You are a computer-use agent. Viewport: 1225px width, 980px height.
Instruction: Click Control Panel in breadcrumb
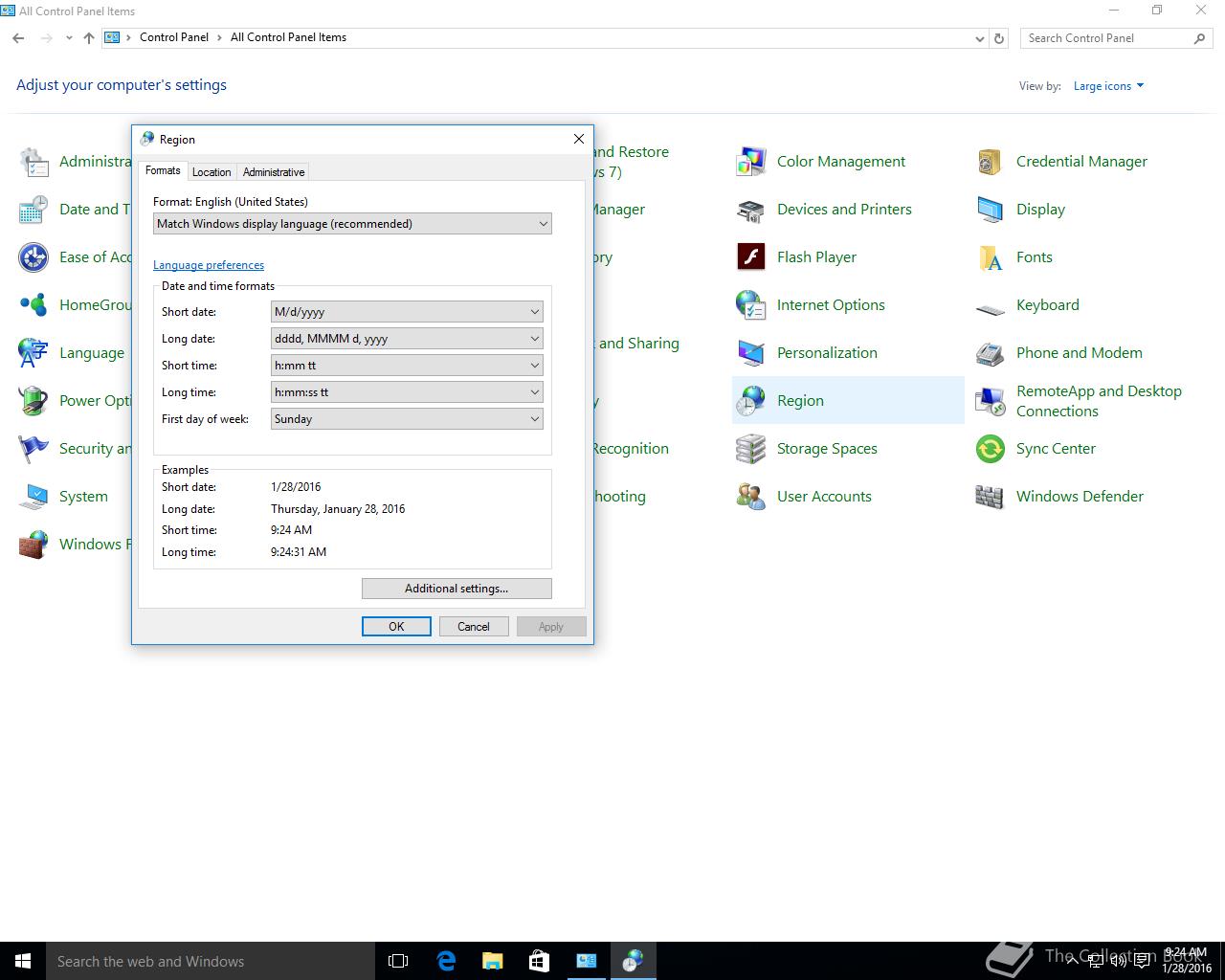click(x=174, y=37)
